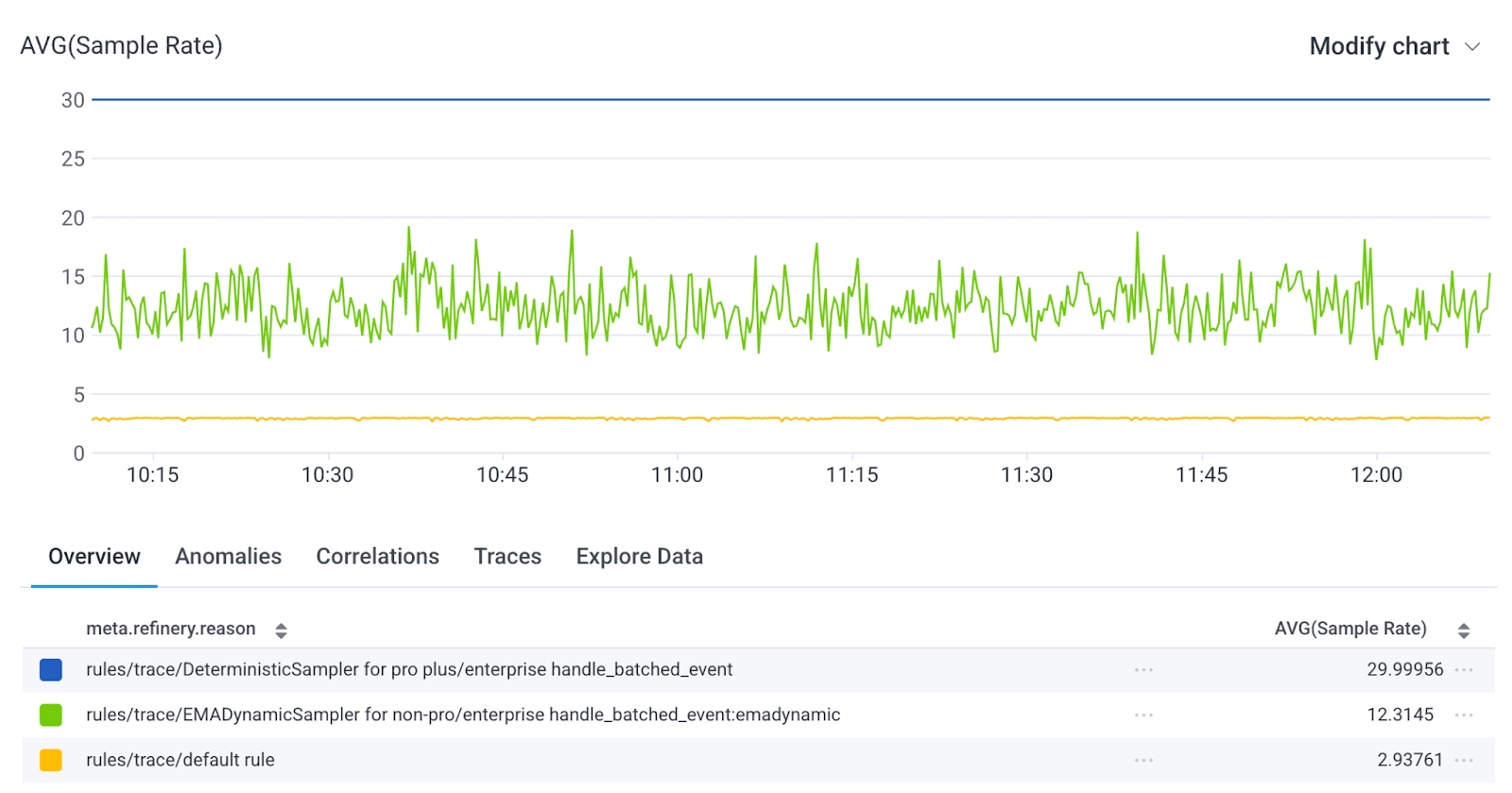Open the Explore Data tab
The width and height of the screenshot is (1512, 793).
click(x=639, y=557)
